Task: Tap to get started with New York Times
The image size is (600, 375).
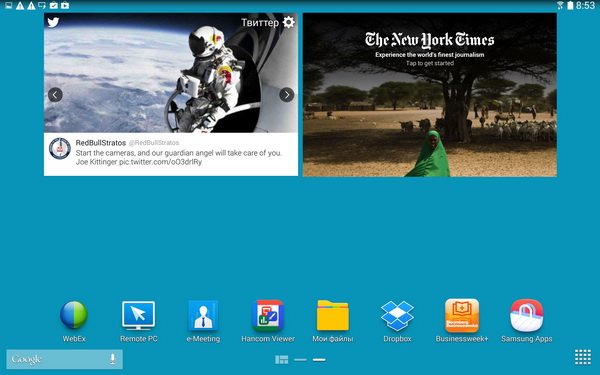Action: [x=430, y=63]
